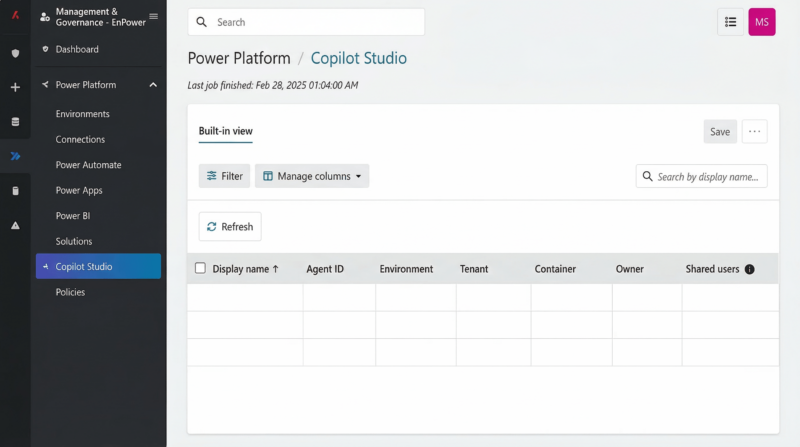The height and width of the screenshot is (447, 800).
Task: Collapse the Power Platform section chevron
Action: (153, 85)
